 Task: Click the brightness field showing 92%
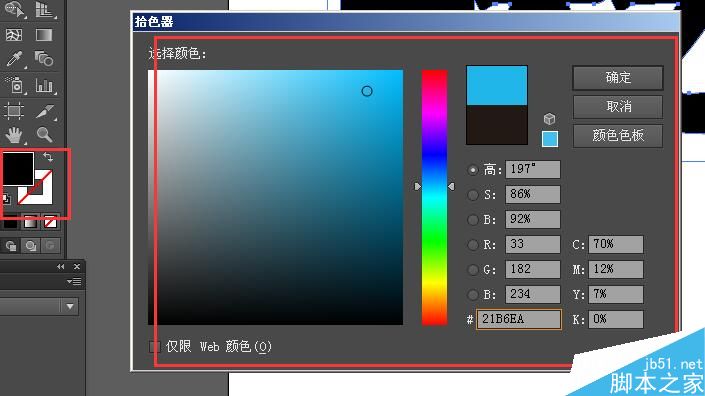533,219
